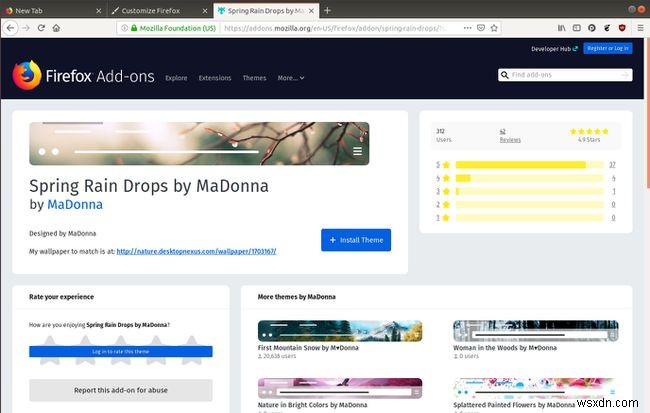Close the Spring Rain Drops tab

click(311, 11)
